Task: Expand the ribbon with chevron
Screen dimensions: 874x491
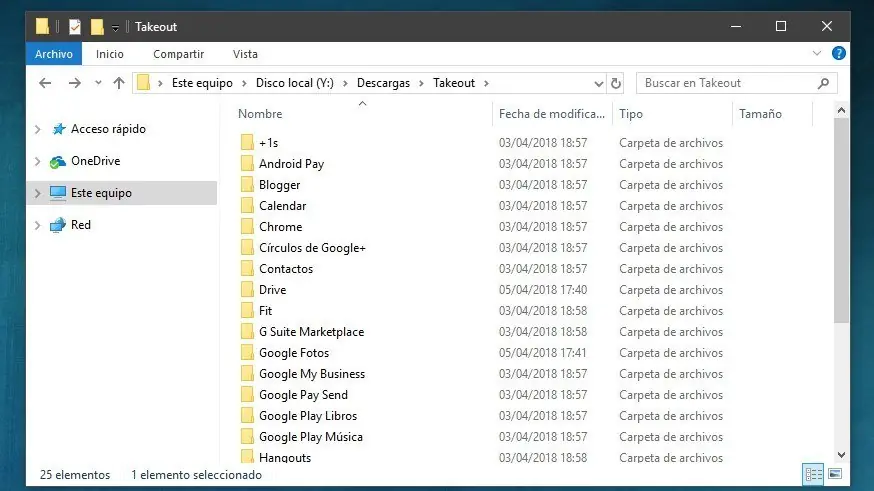Action: pos(817,54)
